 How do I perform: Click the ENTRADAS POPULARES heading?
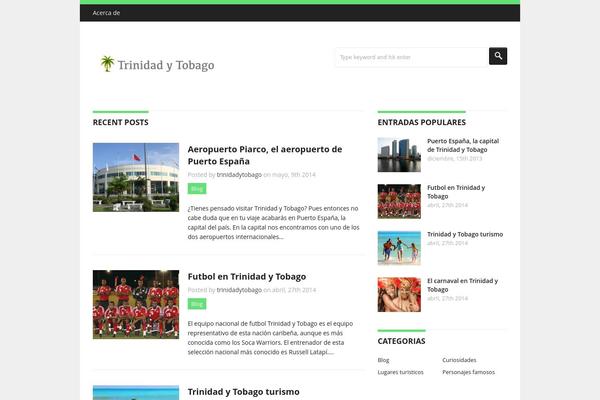click(422, 122)
